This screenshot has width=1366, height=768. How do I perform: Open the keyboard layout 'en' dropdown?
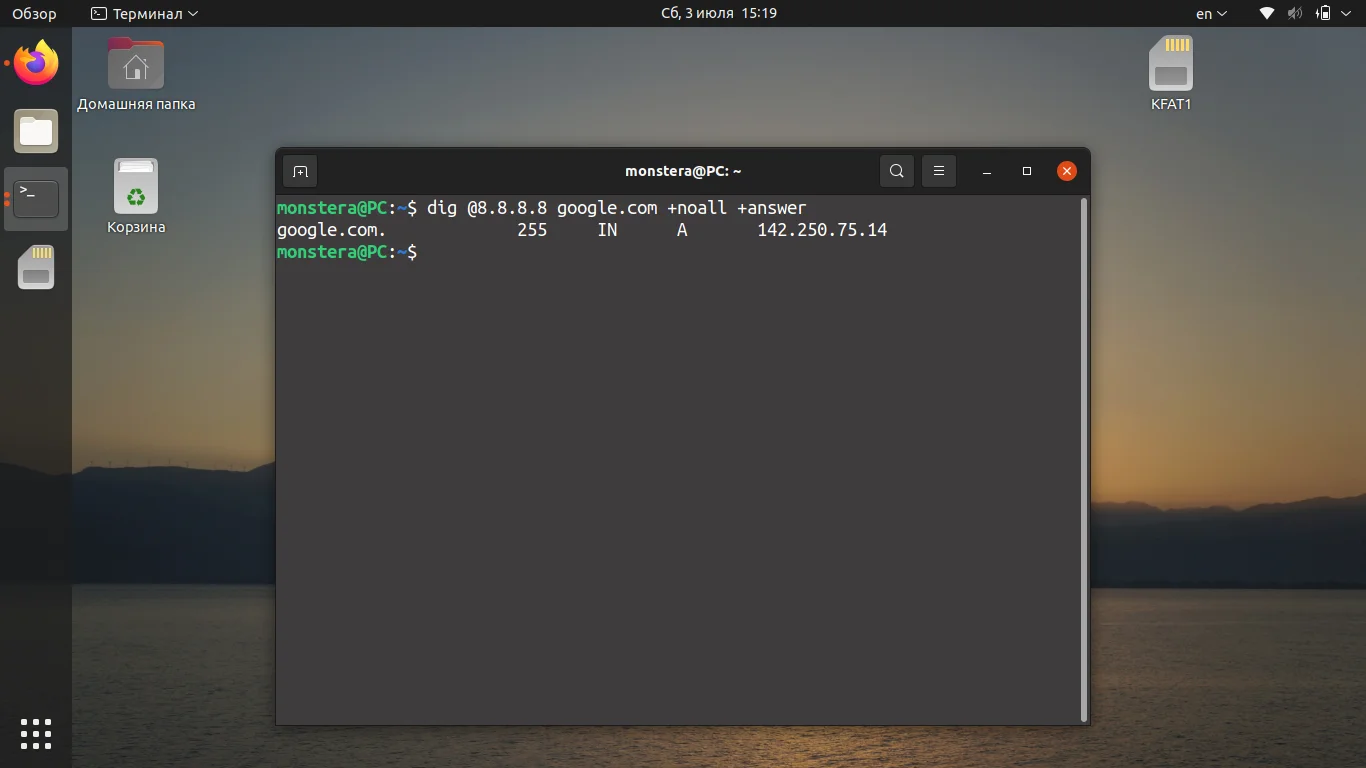pos(1210,13)
